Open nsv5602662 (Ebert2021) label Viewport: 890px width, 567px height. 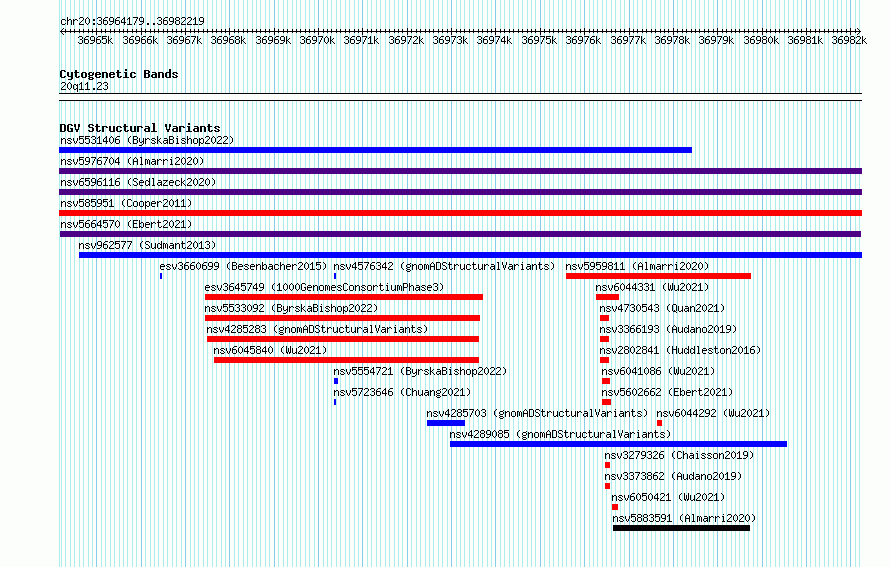coord(668,392)
